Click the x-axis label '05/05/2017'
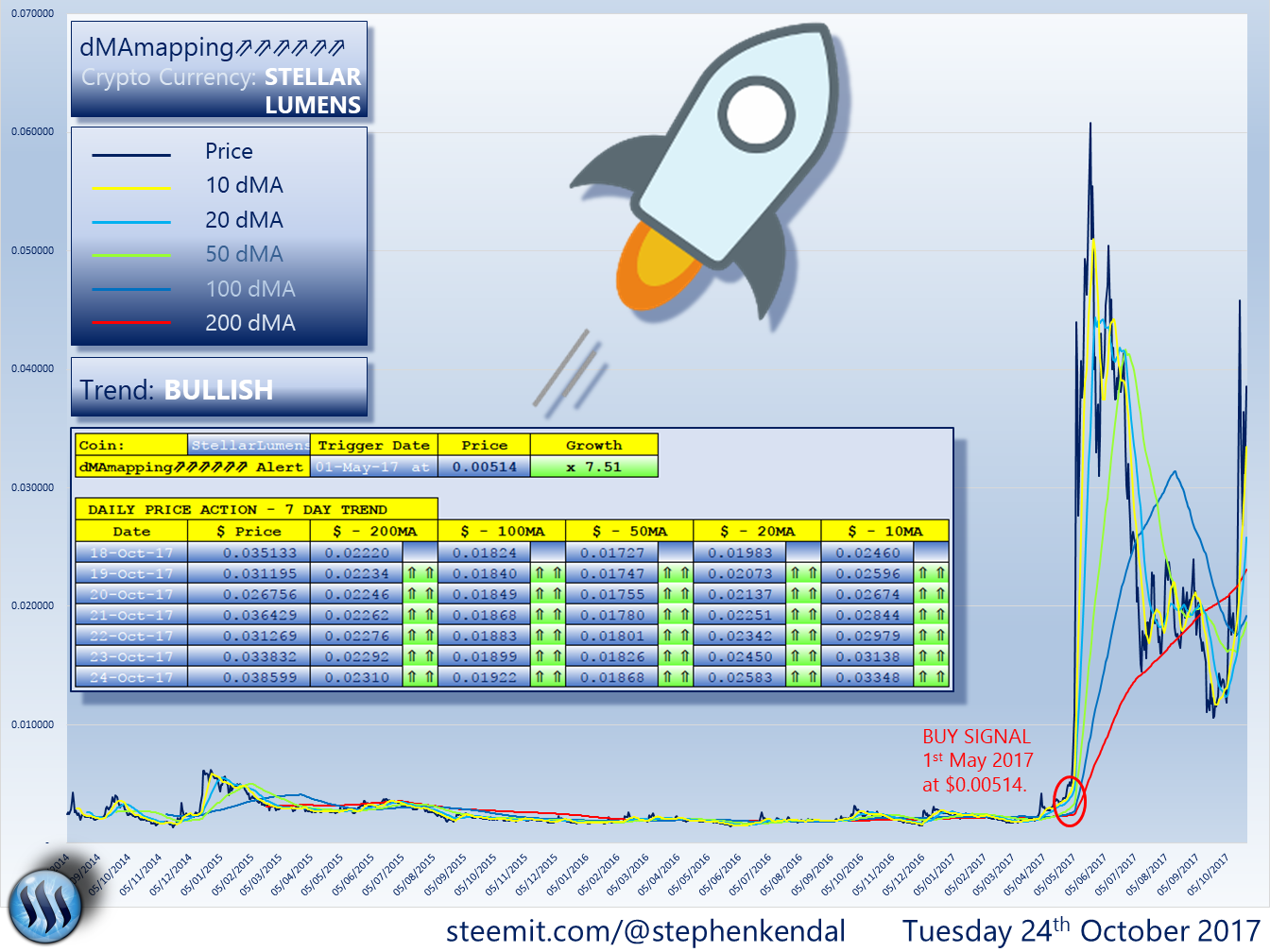The width and height of the screenshot is (1270, 952). pos(1055,875)
